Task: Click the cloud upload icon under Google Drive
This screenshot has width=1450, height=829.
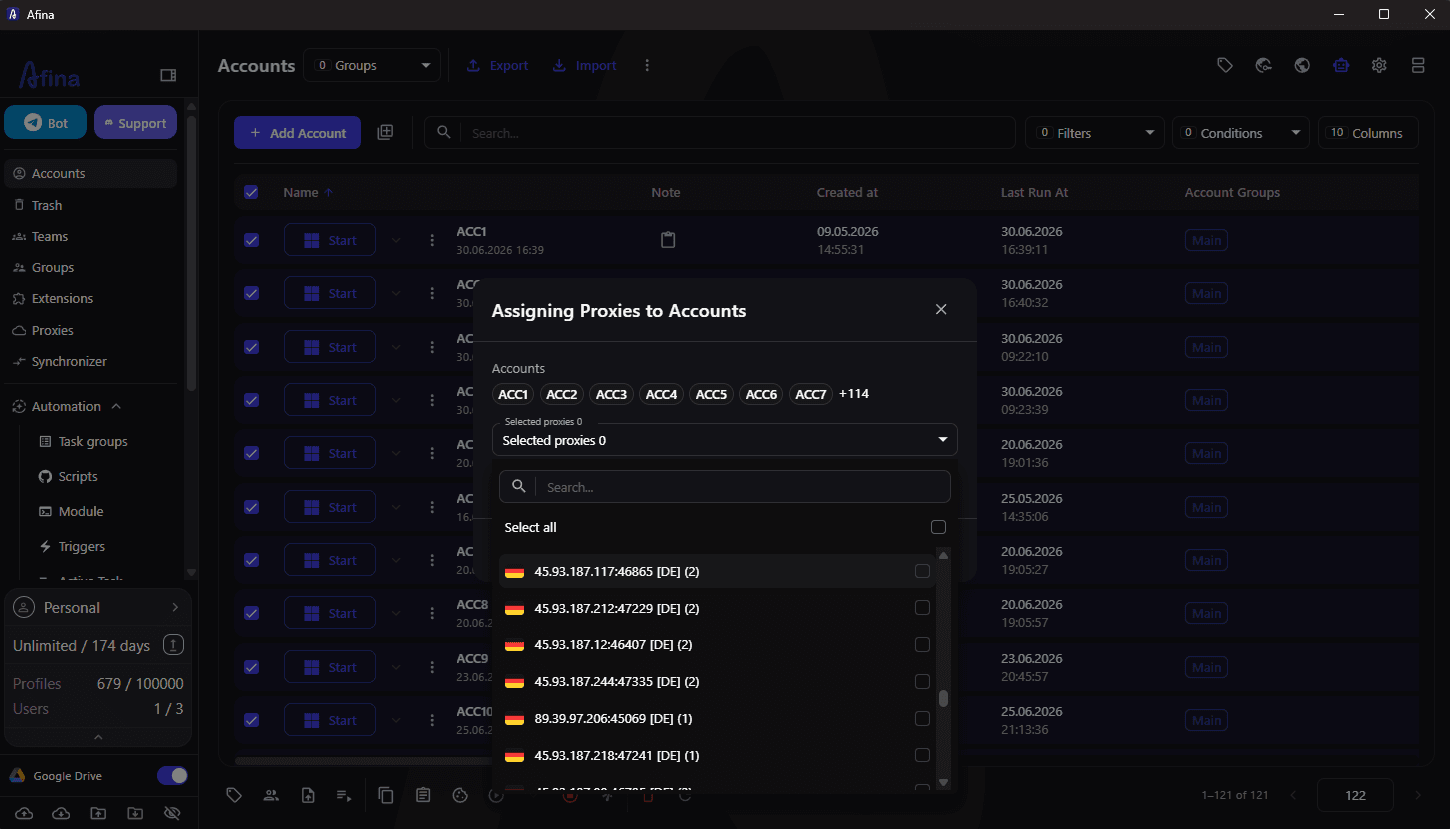Action: click(x=24, y=813)
